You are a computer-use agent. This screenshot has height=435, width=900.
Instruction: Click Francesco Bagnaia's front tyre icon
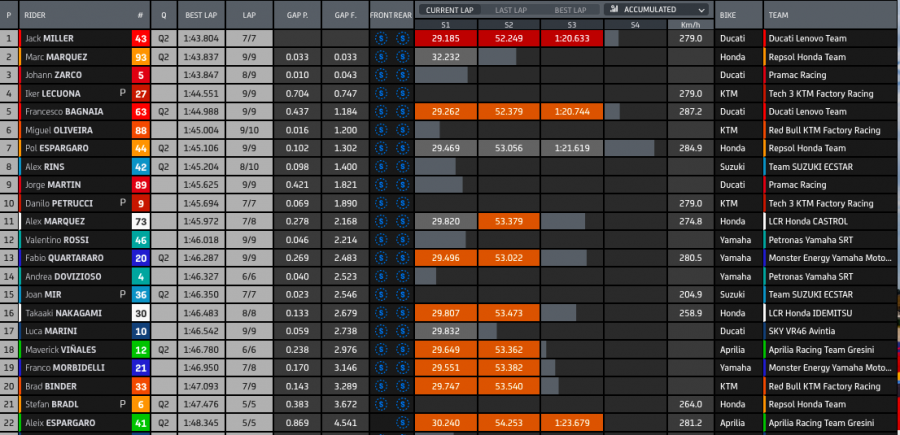[x=381, y=112]
